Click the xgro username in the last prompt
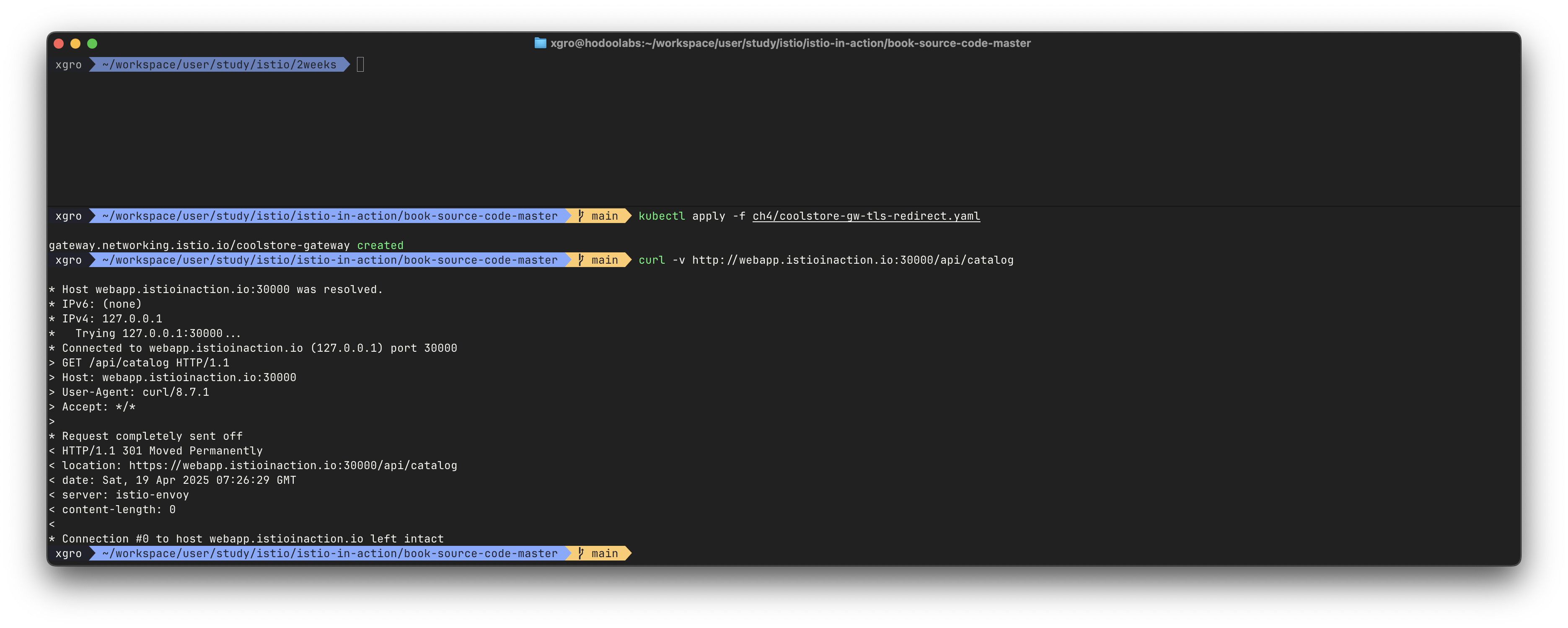 click(68, 553)
